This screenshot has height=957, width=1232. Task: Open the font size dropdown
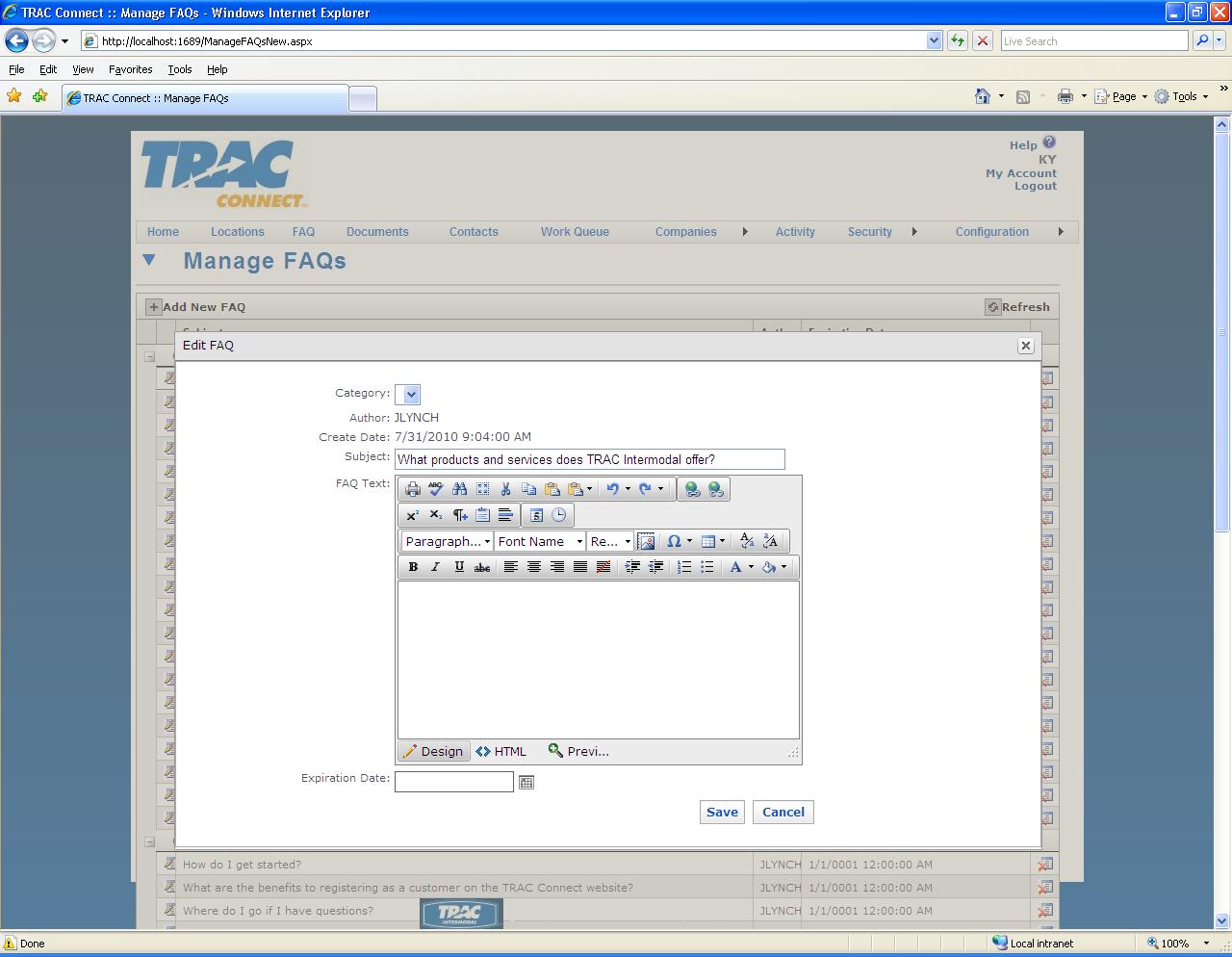coord(610,541)
